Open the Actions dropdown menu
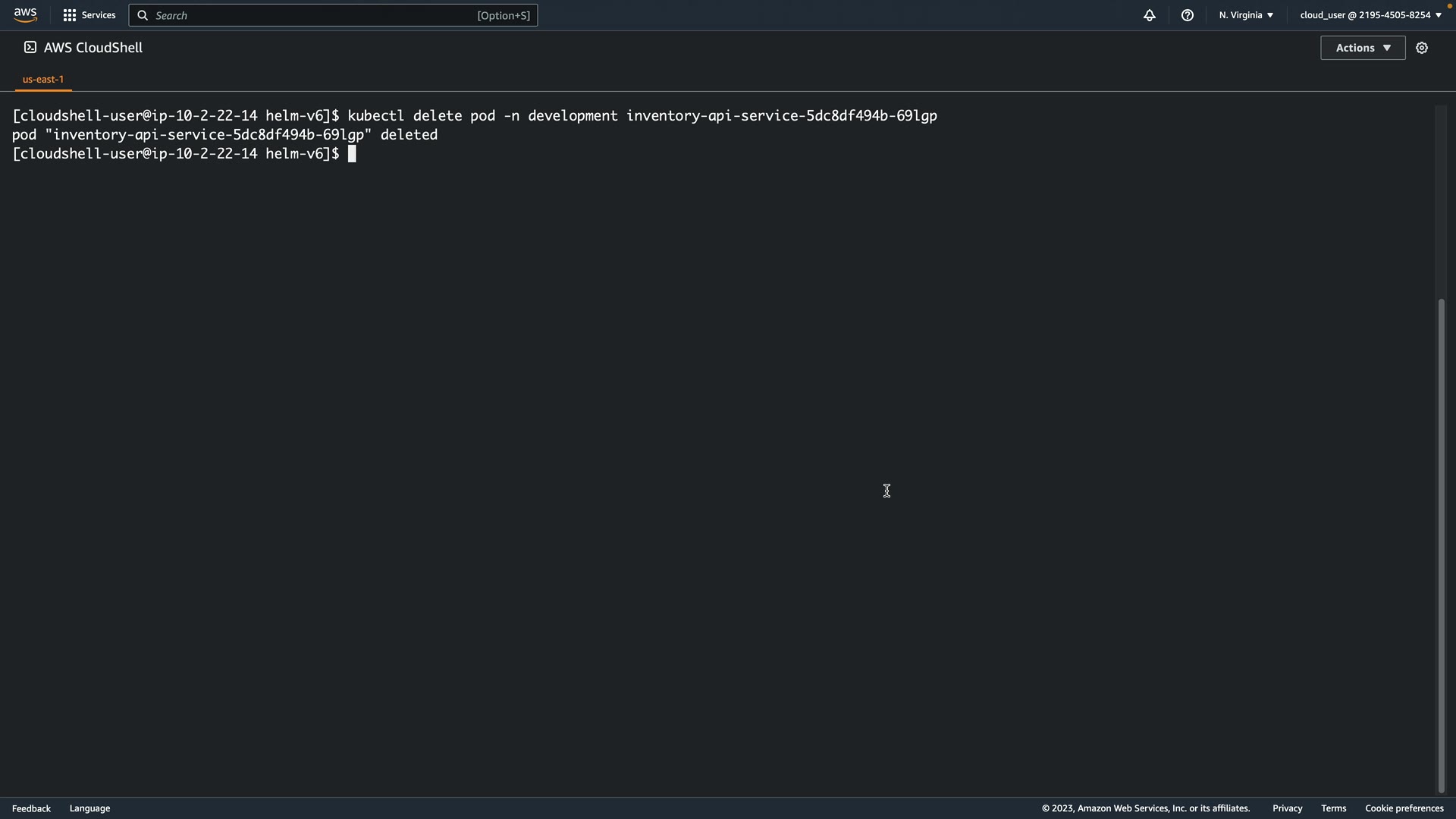The width and height of the screenshot is (1456, 819). tap(1363, 48)
